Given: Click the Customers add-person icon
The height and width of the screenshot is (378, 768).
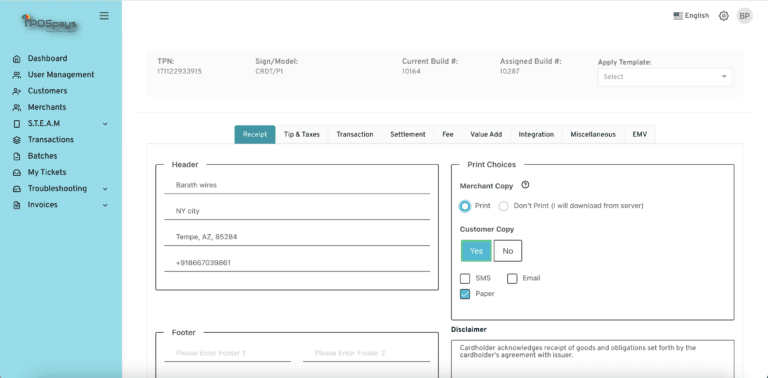Looking at the screenshot, I should pyautogui.click(x=17, y=91).
